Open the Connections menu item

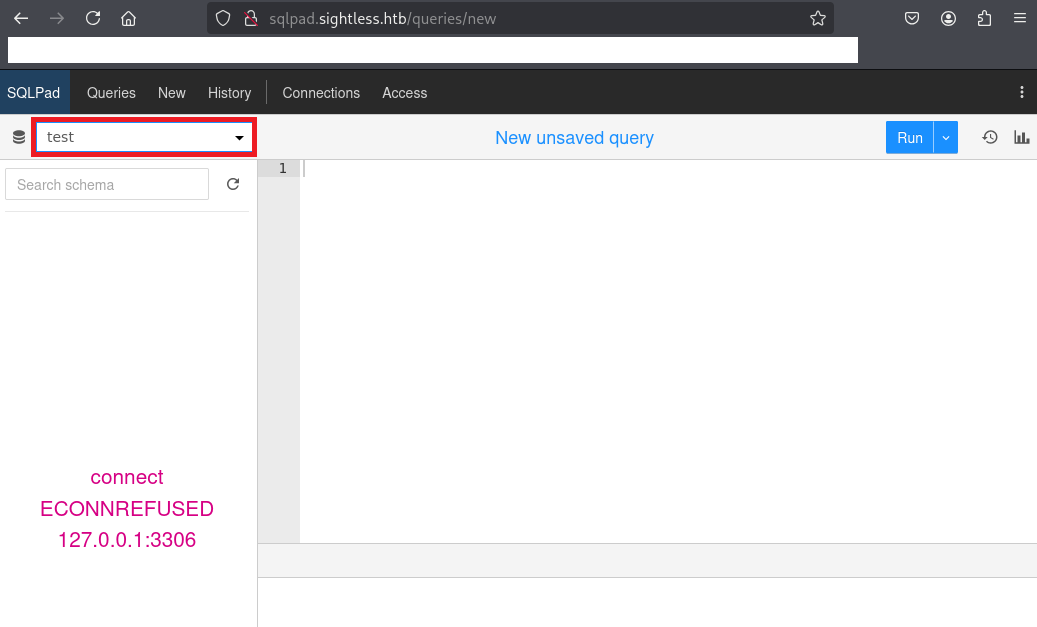321,92
